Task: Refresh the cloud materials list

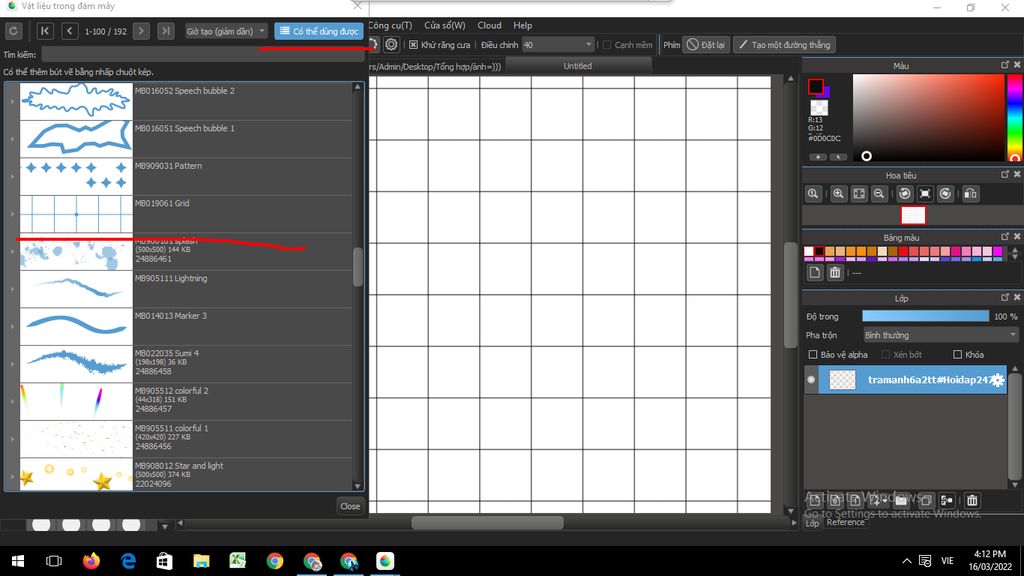Action: click(13, 31)
